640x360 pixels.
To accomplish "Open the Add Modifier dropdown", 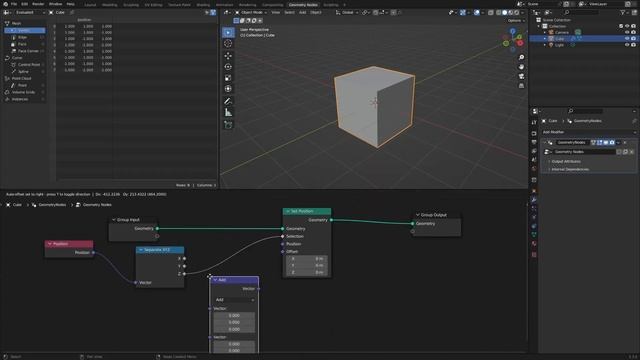I will tap(588, 132).
